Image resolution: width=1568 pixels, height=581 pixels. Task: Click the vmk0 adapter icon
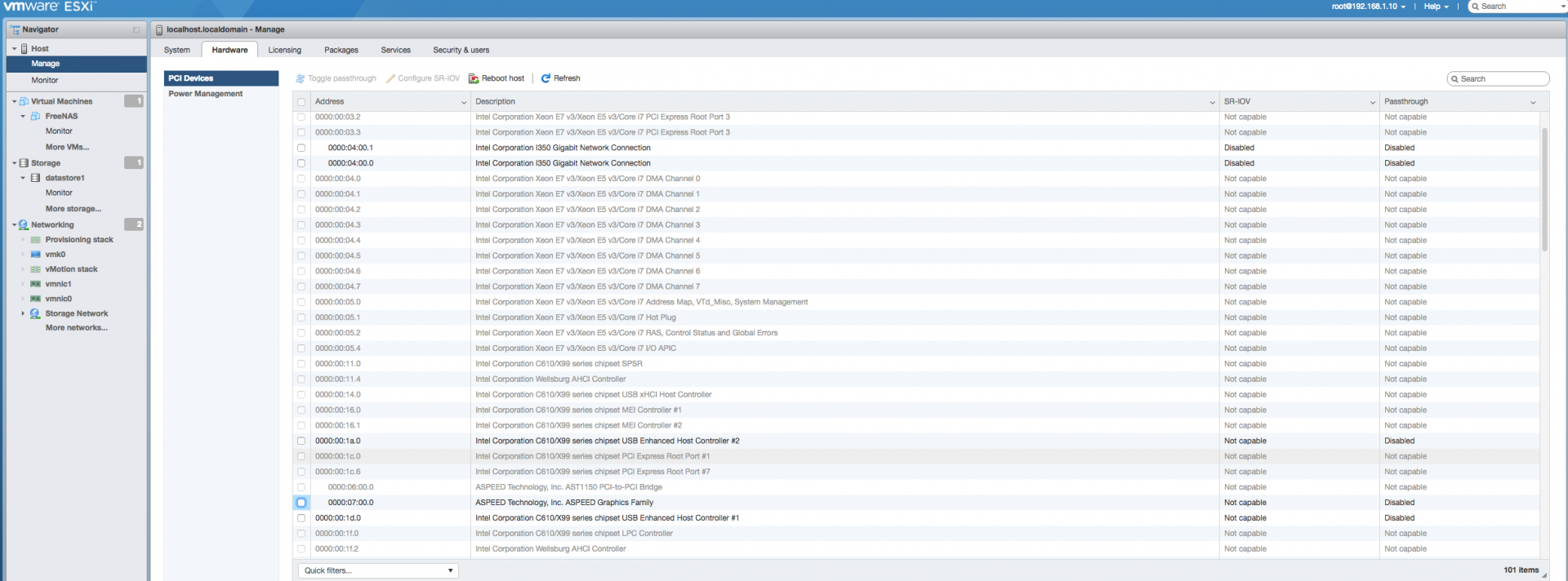[35, 255]
